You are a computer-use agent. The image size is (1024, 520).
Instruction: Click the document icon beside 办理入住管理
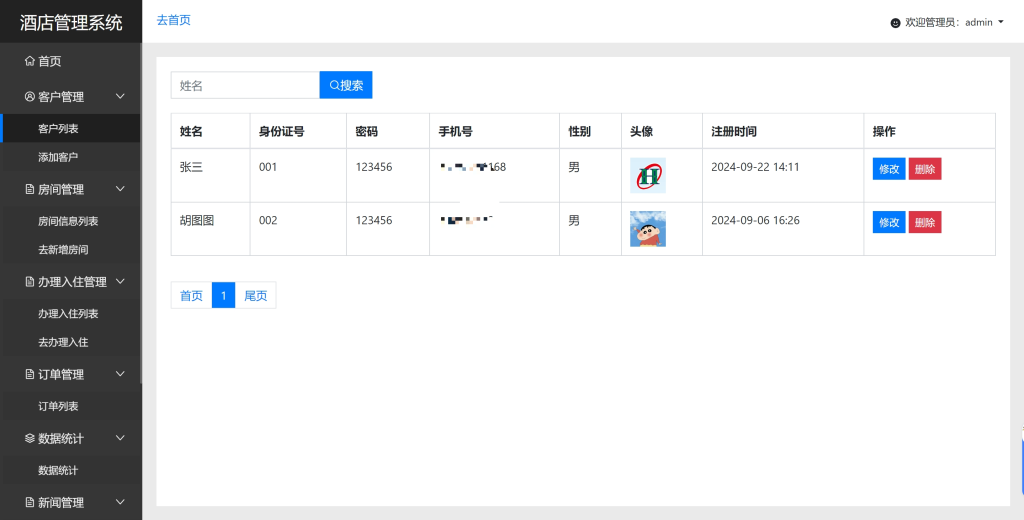pos(29,282)
